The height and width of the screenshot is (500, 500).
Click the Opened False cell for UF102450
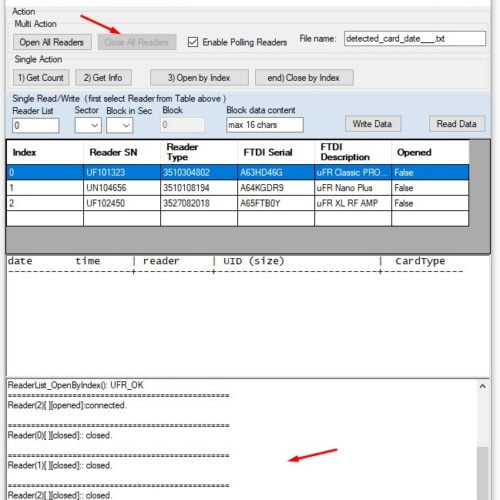coord(430,203)
